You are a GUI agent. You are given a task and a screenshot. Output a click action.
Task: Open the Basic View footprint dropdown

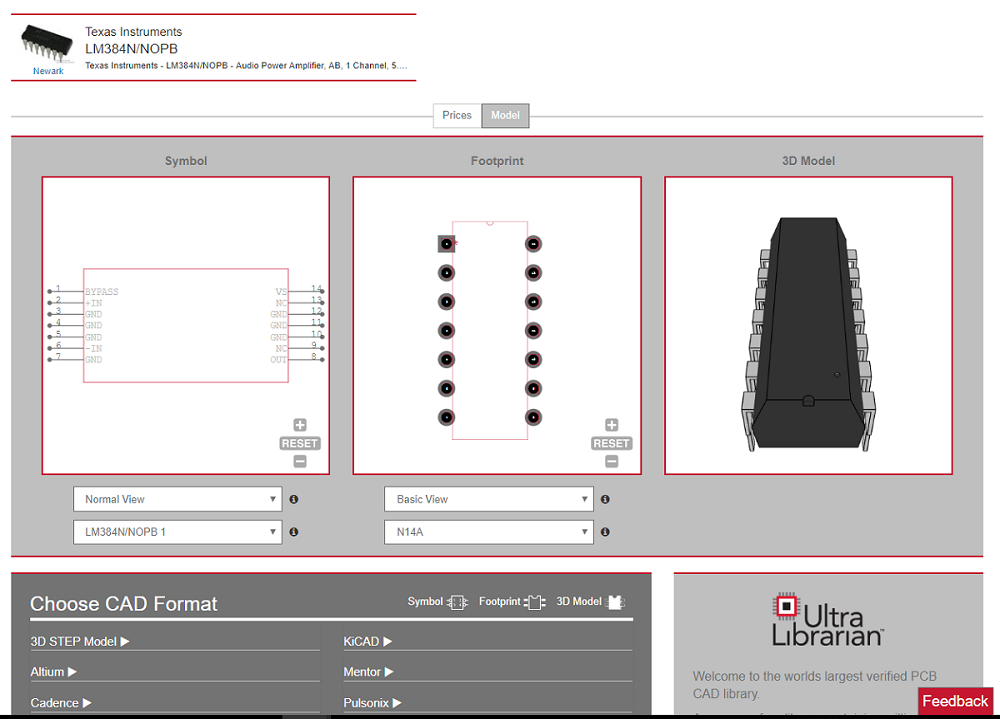(489, 499)
